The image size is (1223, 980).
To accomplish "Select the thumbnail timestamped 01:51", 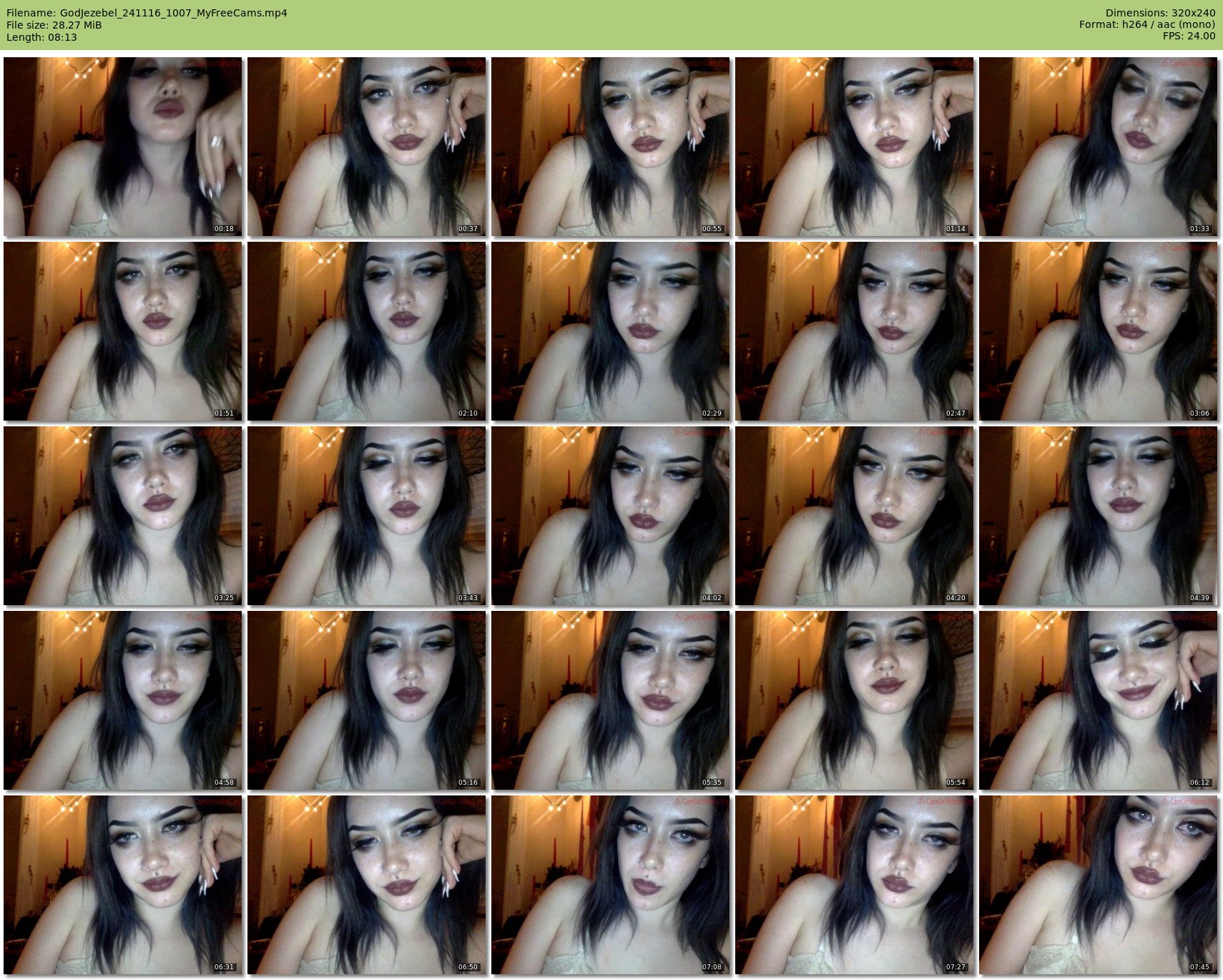I will tap(122, 331).
